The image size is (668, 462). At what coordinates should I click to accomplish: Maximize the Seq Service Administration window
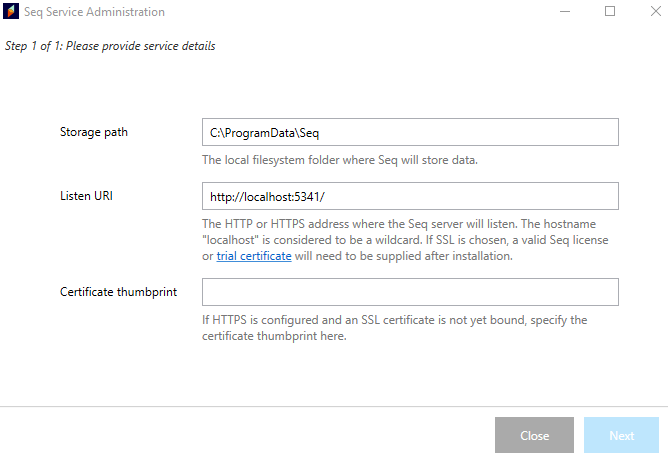click(610, 12)
